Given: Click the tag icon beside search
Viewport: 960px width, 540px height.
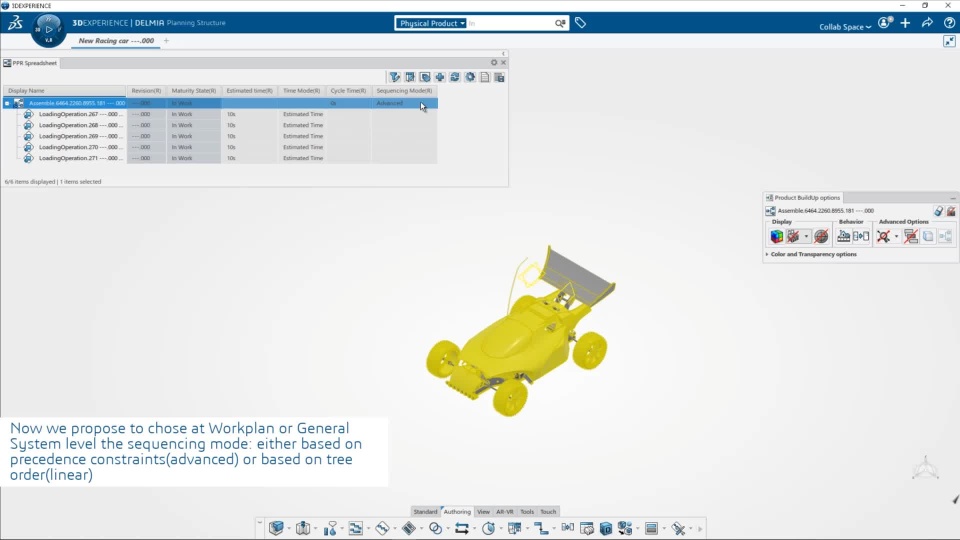Looking at the screenshot, I should tap(580, 23).
